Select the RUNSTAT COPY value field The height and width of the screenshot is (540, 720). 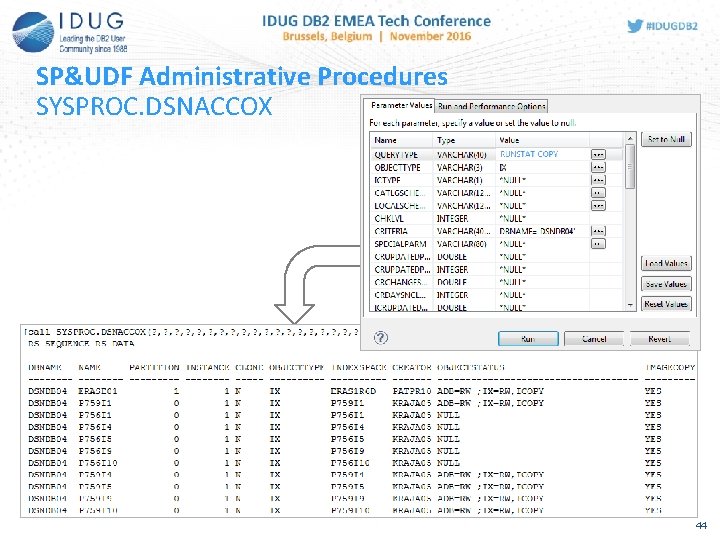[x=542, y=154]
